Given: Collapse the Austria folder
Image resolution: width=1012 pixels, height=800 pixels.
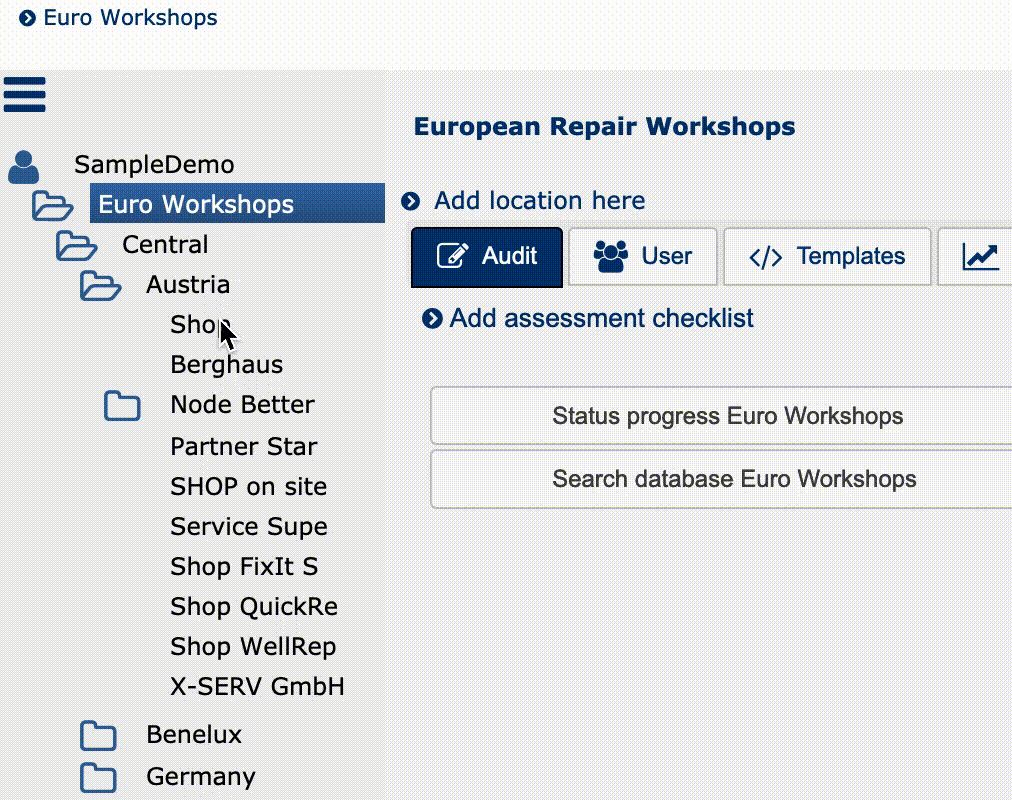Looking at the screenshot, I should [100, 286].
